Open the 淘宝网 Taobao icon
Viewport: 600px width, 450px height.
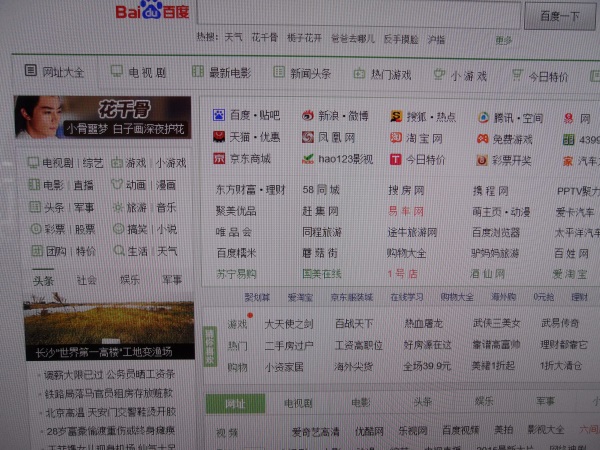(x=396, y=137)
